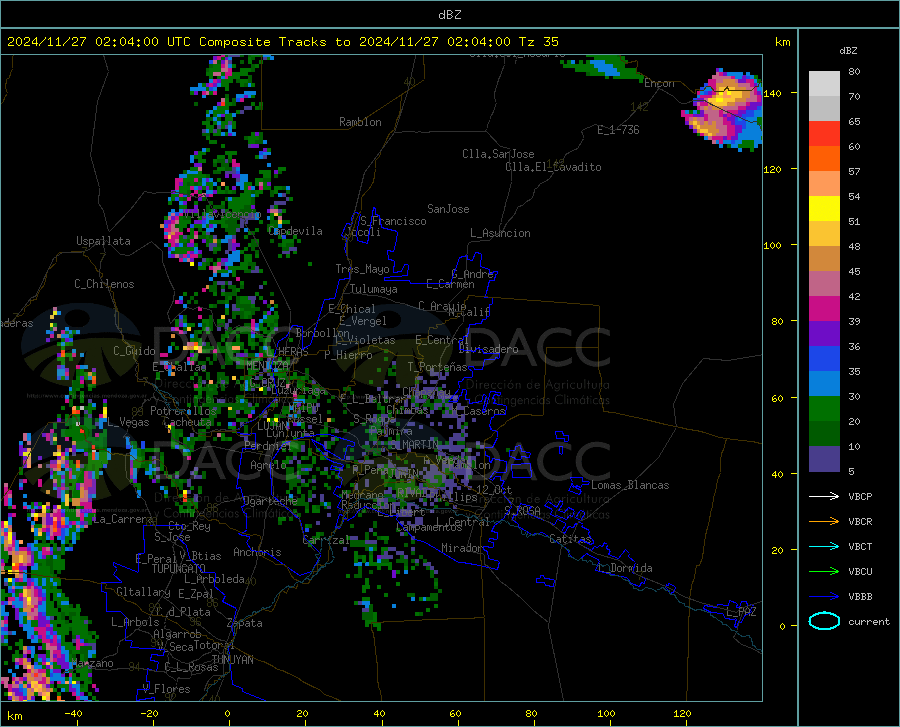Select the dark green swatch between 20 and 10

pos(824,434)
